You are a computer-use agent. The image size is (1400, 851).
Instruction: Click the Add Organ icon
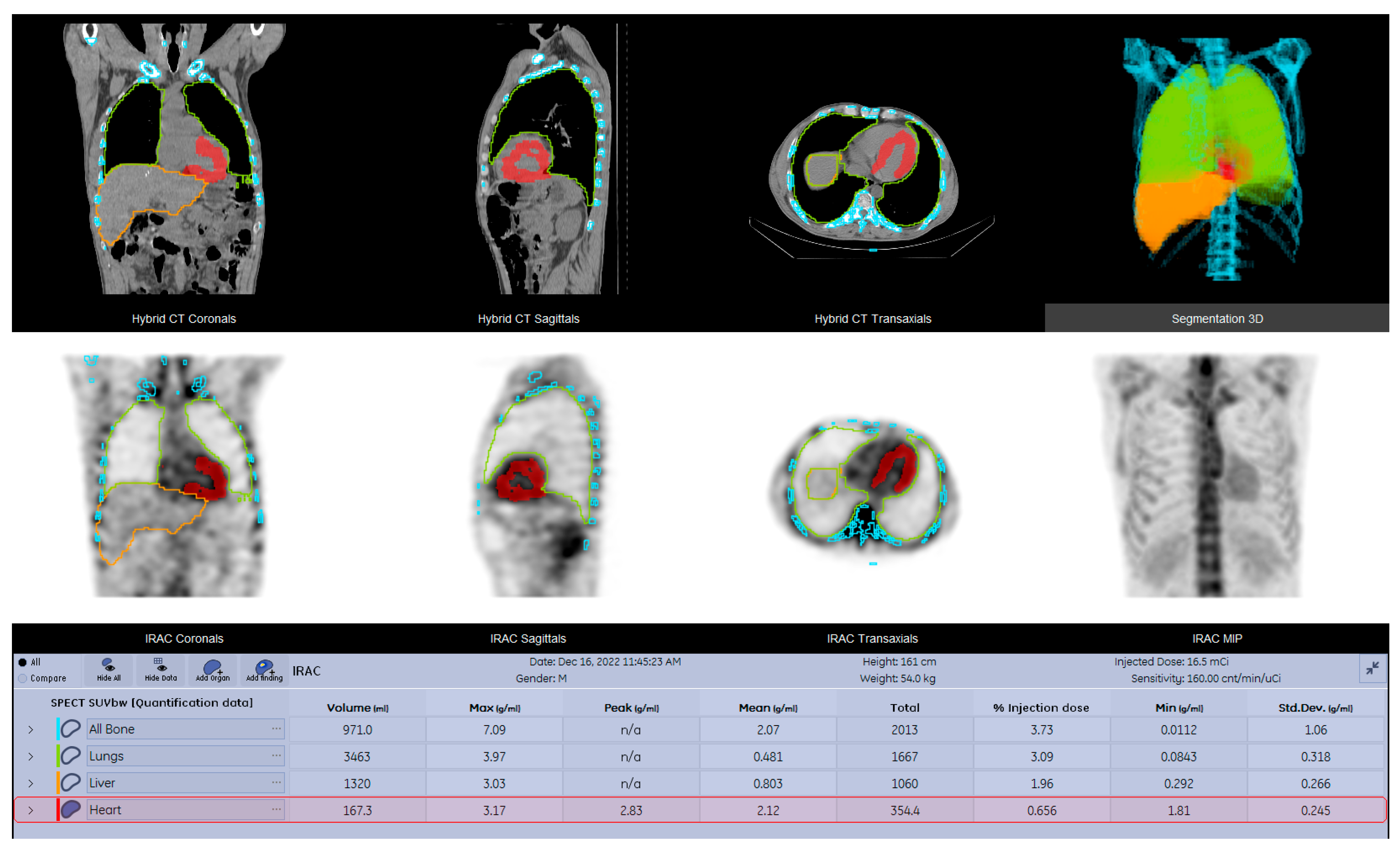point(212,666)
